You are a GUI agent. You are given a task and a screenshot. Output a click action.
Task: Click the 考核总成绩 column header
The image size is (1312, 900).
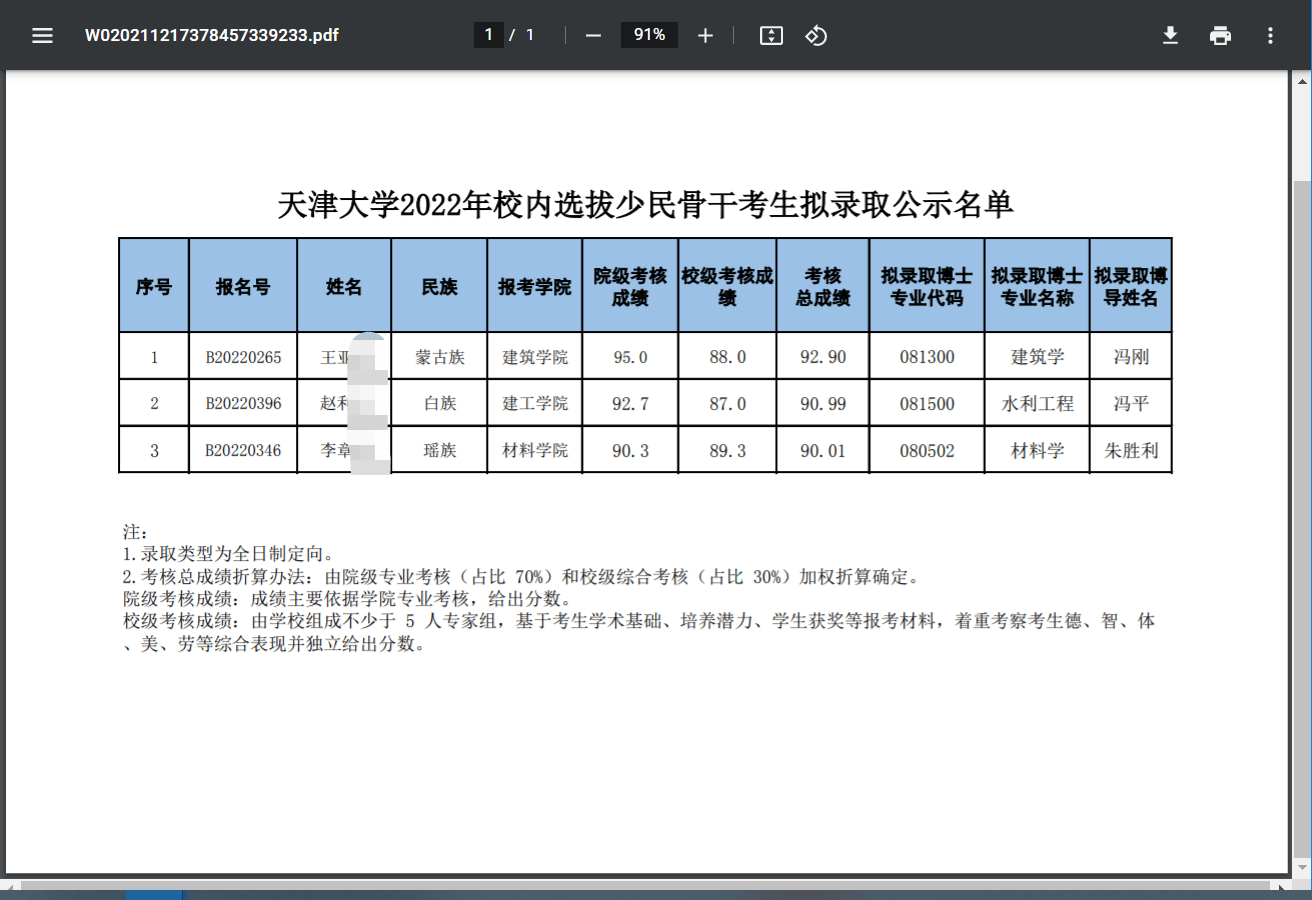823,286
